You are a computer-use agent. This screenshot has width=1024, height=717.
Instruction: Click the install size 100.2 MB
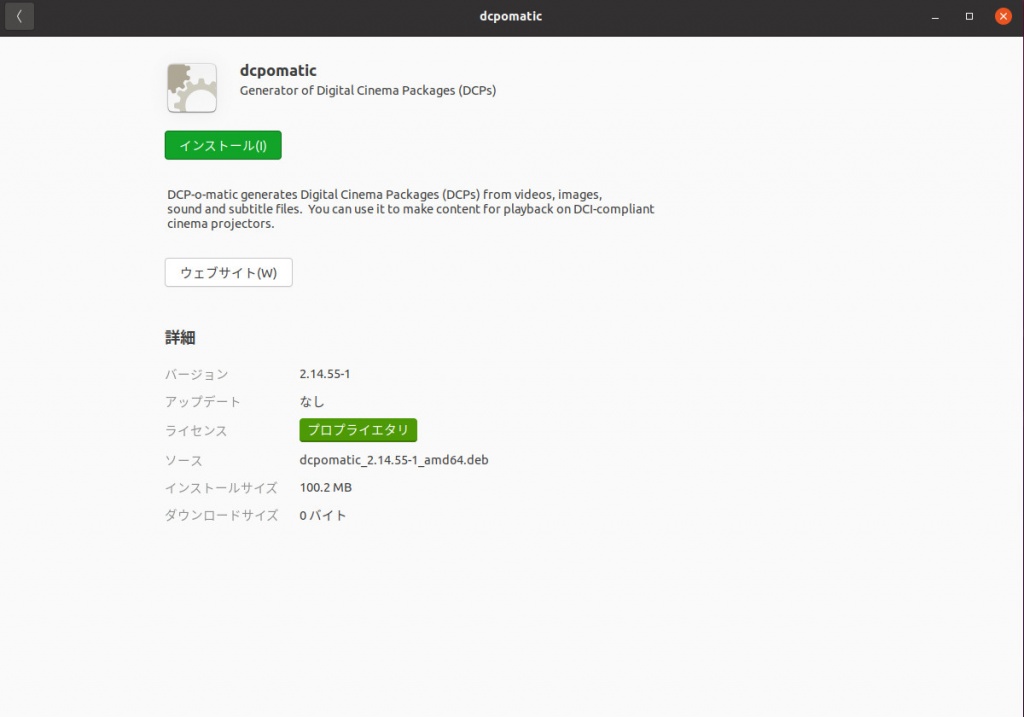325,487
